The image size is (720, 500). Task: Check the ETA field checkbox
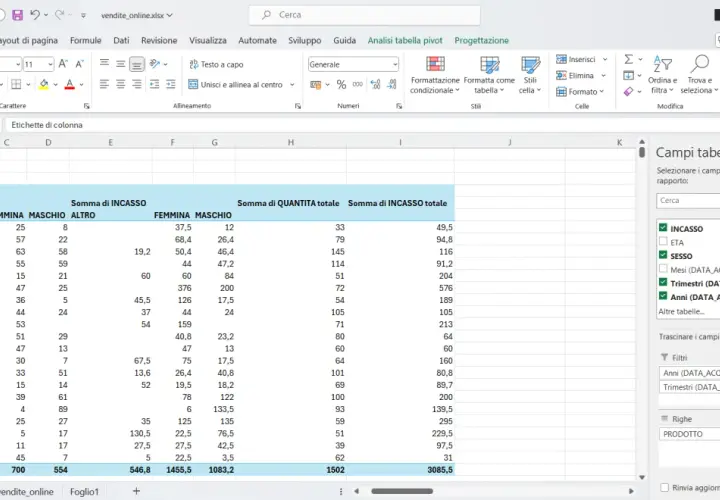663,242
